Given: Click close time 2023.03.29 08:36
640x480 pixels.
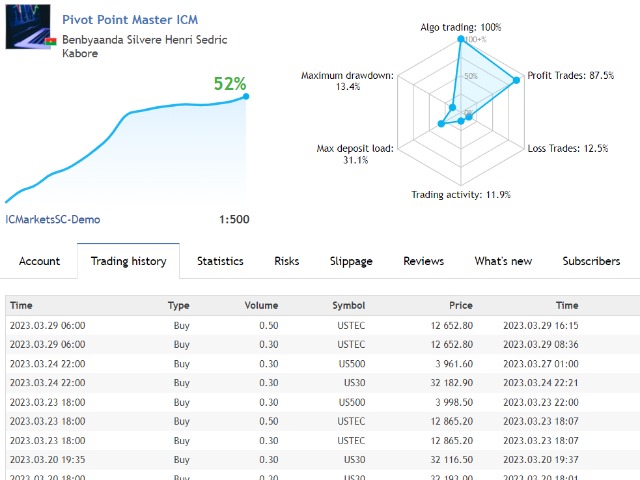Looking at the screenshot, I should [x=540, y=344].
